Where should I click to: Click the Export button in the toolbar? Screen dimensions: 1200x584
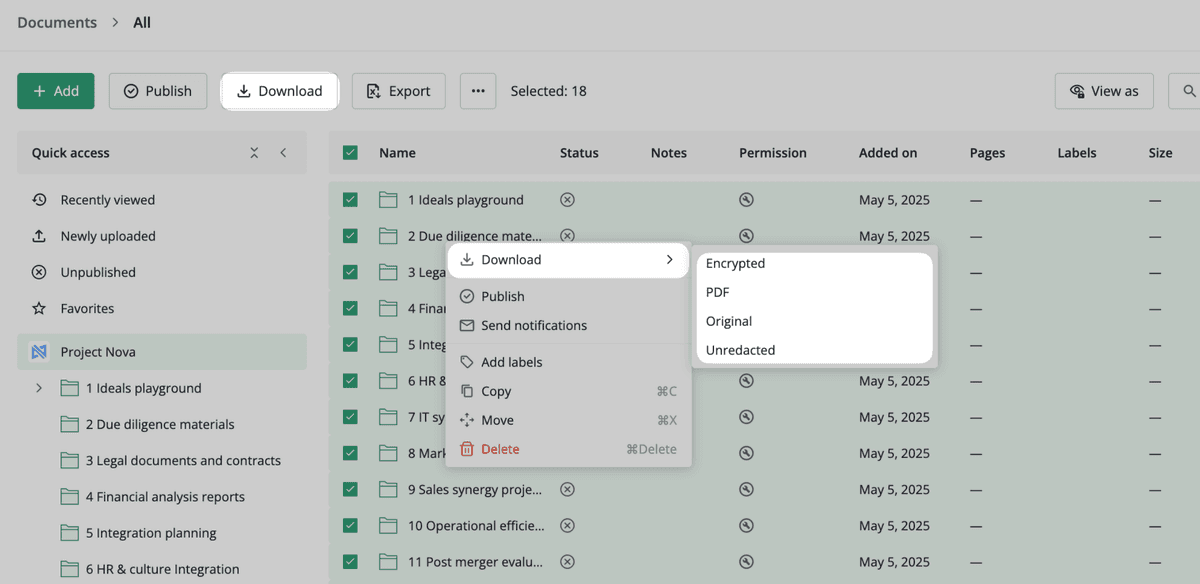pyautogui.click(x=398, y=90)
